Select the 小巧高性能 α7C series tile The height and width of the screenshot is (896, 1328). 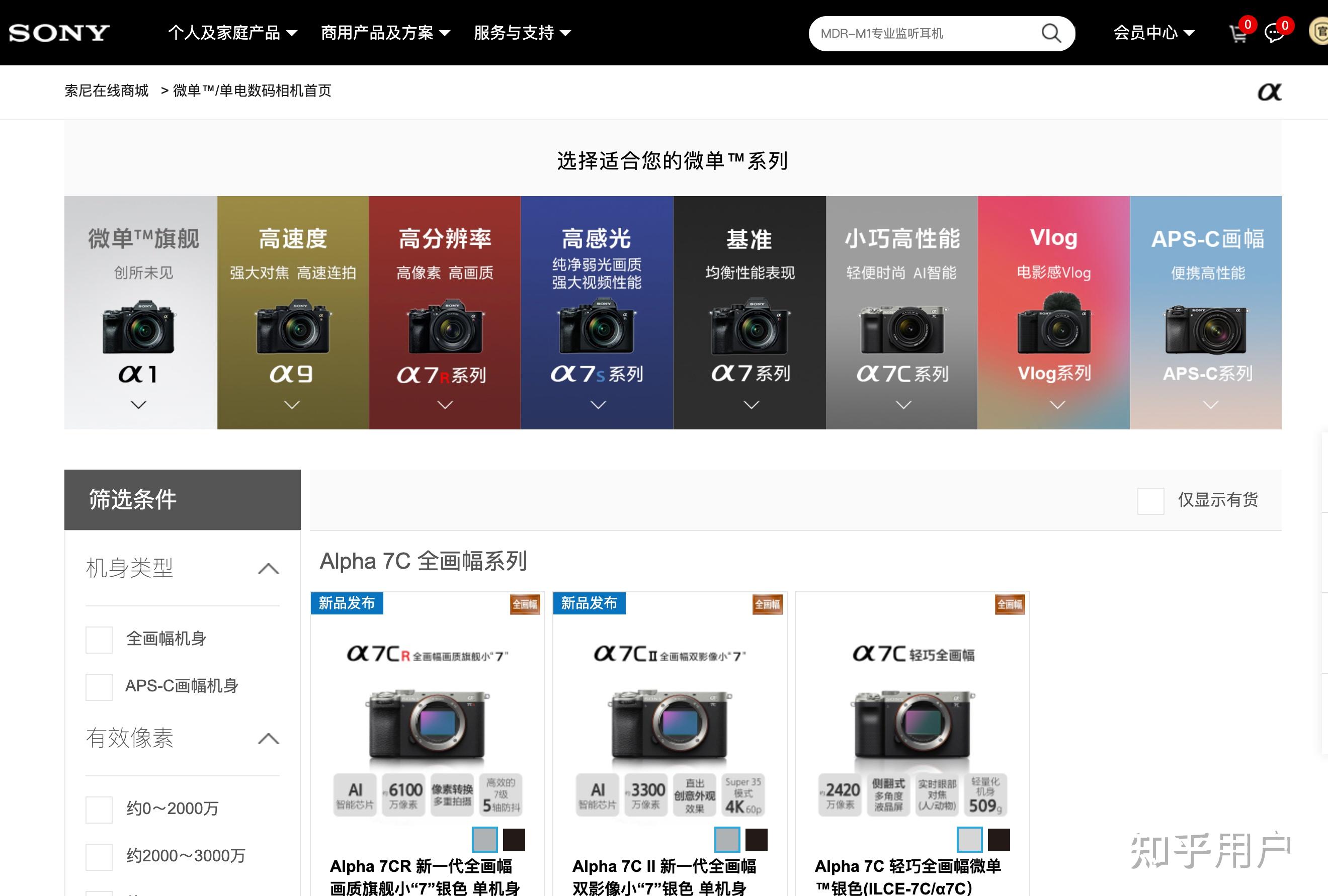tap(902, 312)
